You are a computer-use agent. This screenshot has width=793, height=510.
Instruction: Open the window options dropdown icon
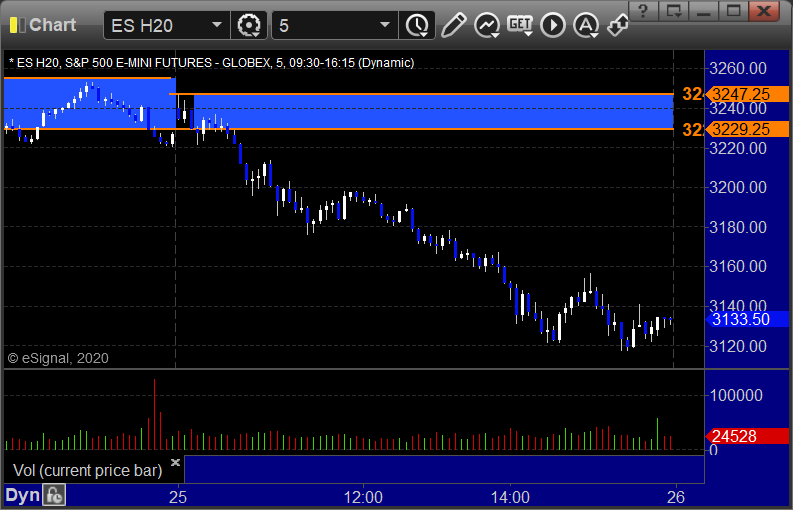(x=673, y=10)
